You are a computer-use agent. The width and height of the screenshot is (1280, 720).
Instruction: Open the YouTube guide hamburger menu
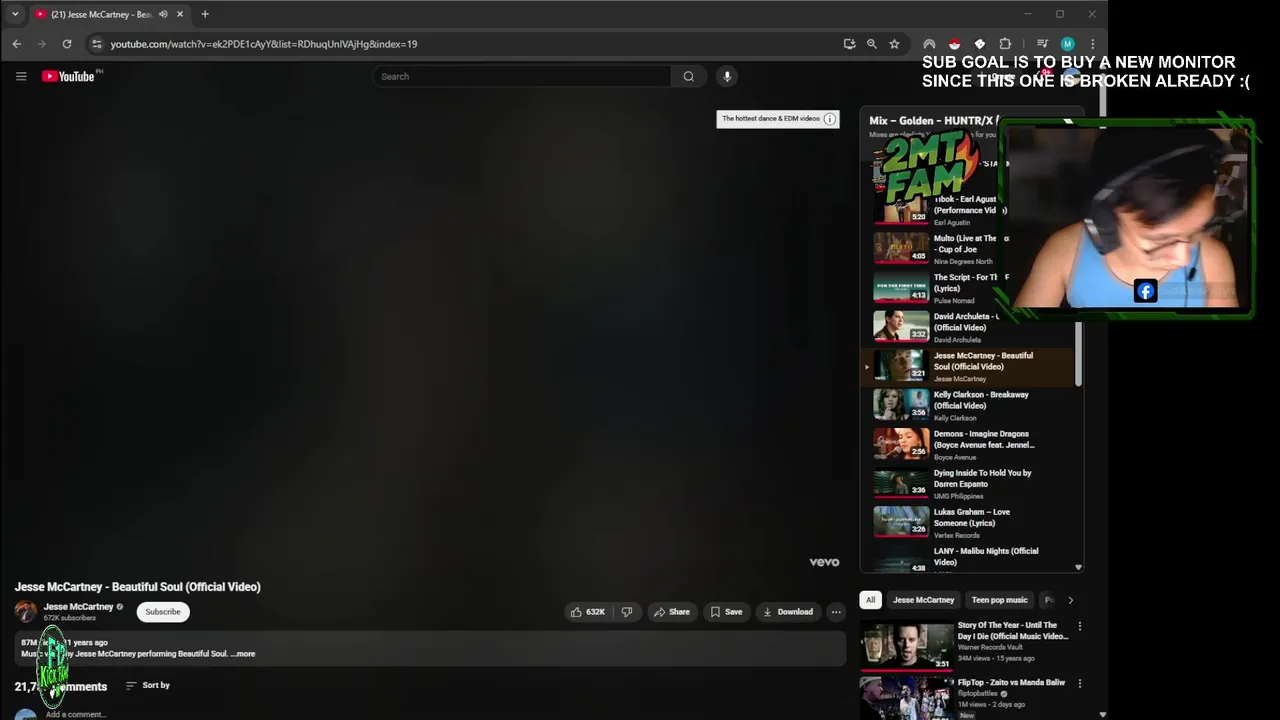(21, 76)
